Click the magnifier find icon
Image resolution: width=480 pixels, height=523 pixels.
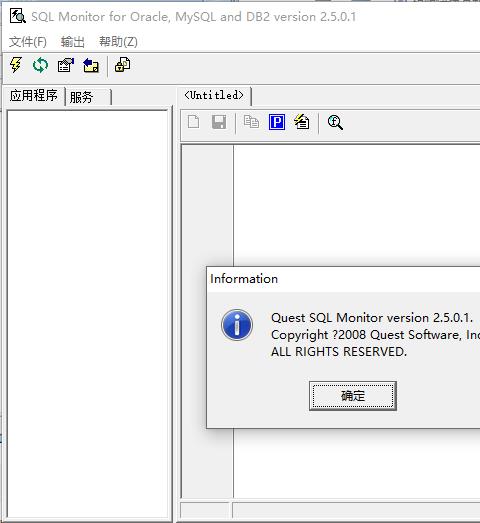tap(335, 122)
